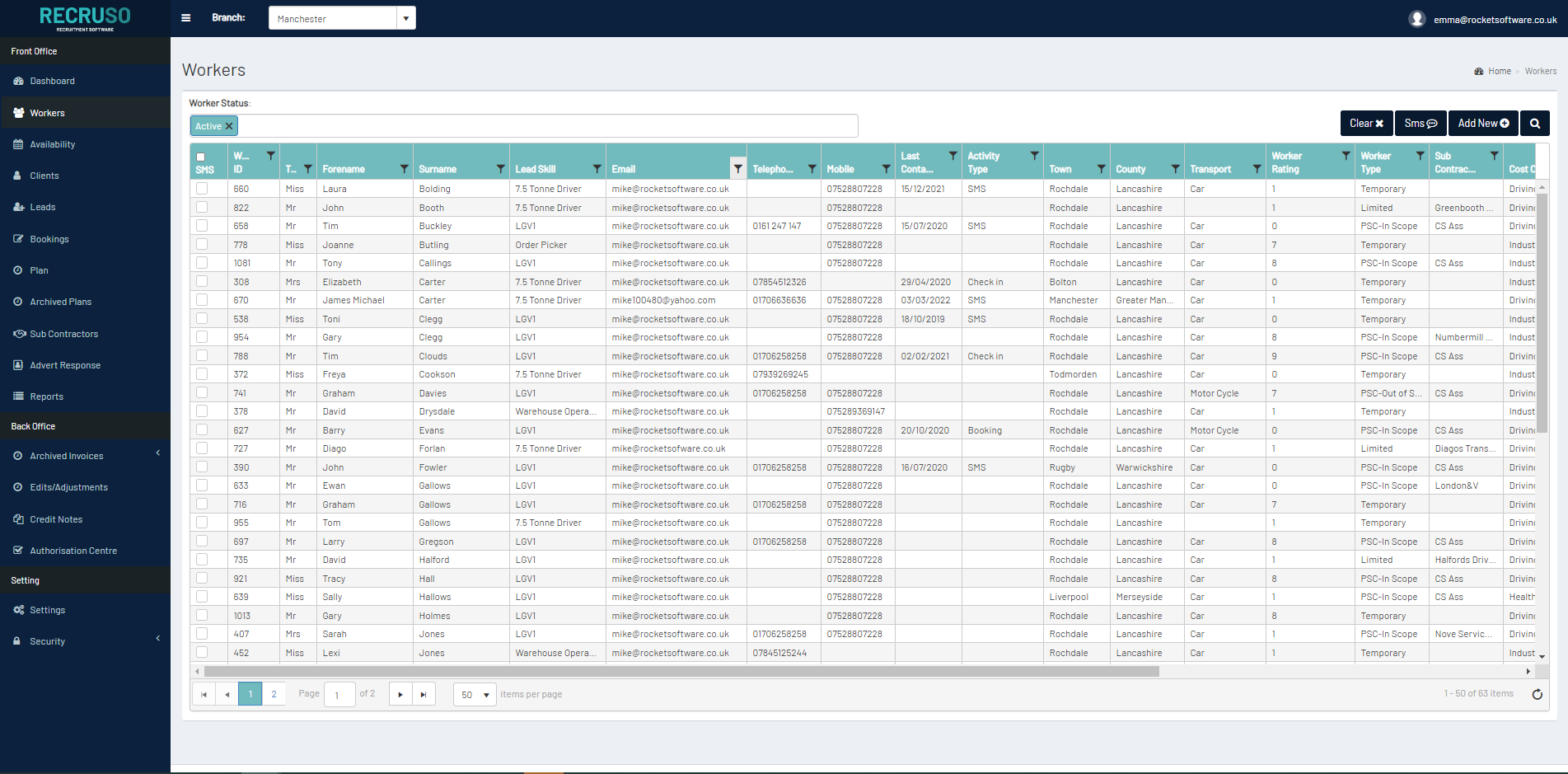Open filter on Title column

point(307,169)
